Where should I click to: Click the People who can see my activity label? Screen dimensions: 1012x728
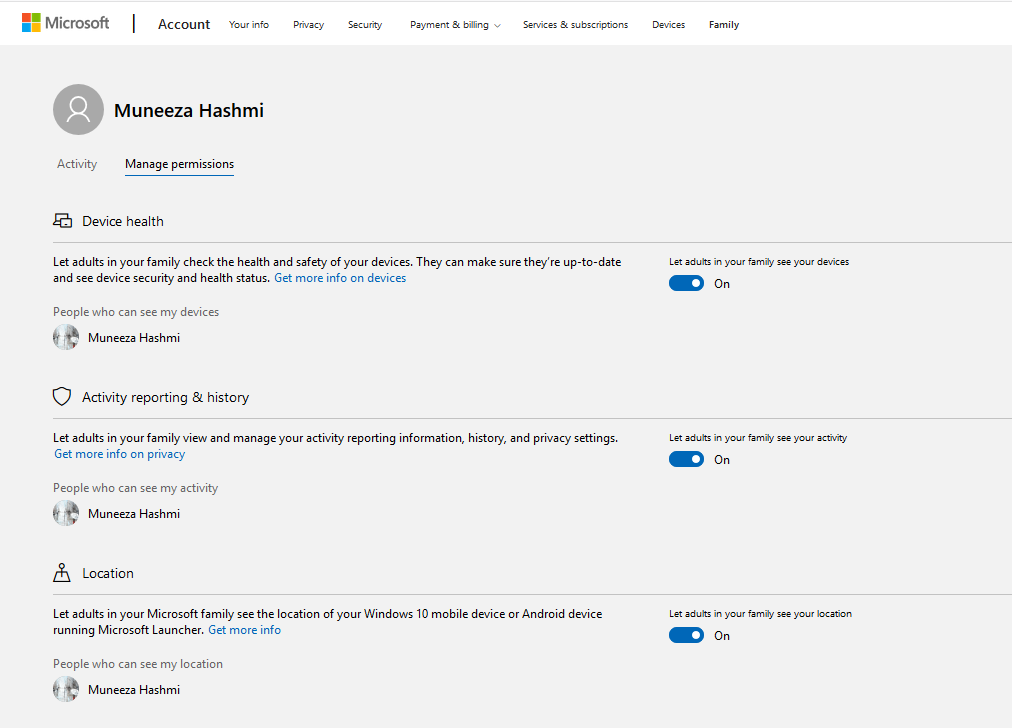click(x=136, y=488)
